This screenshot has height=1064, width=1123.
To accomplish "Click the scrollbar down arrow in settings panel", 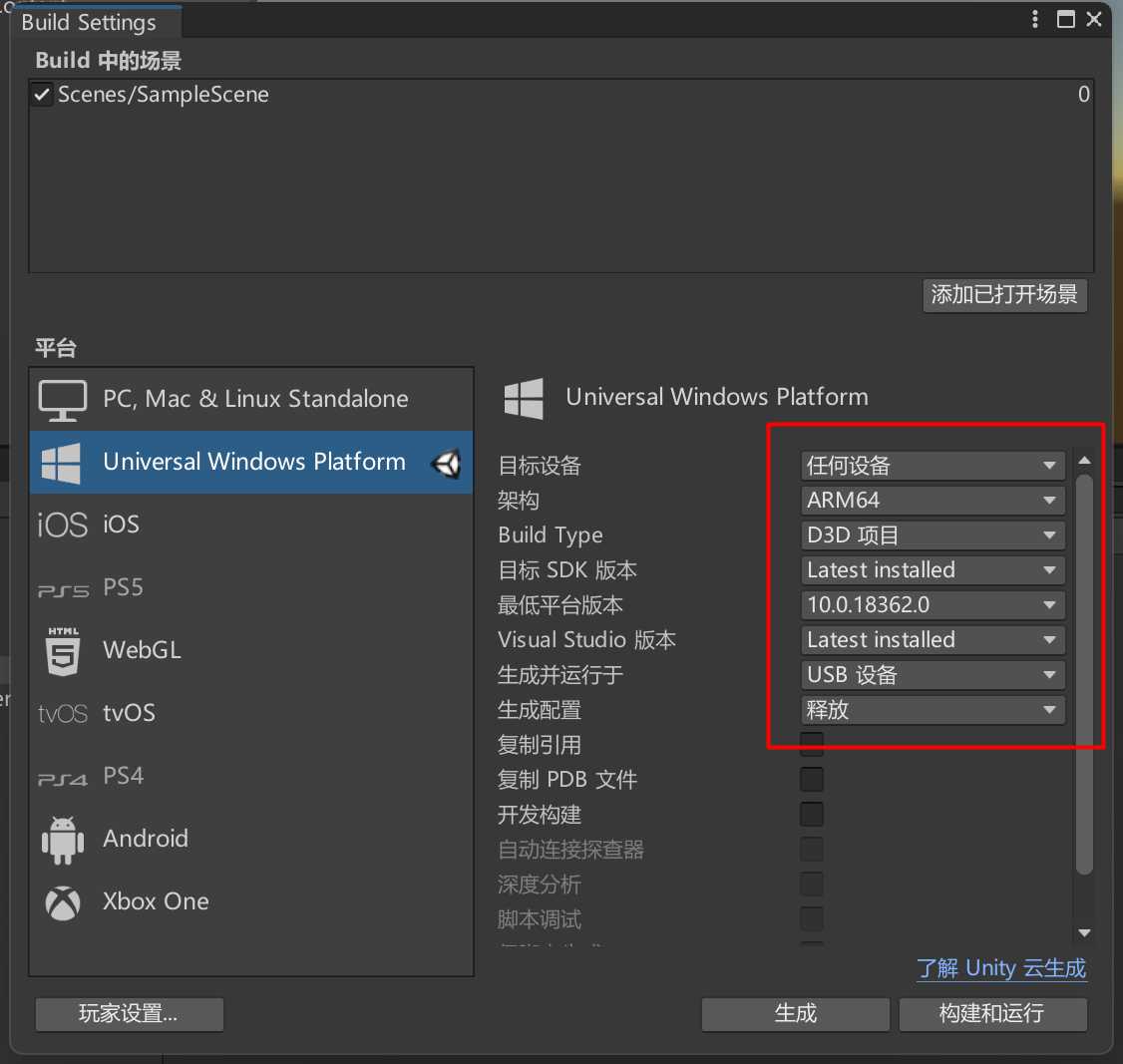I will [1084, 933].
